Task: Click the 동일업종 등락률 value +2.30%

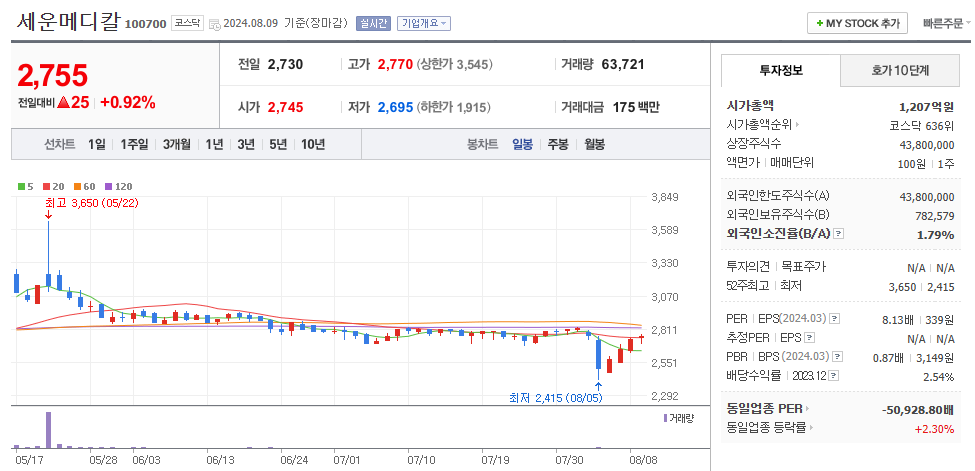Action: 934,429
